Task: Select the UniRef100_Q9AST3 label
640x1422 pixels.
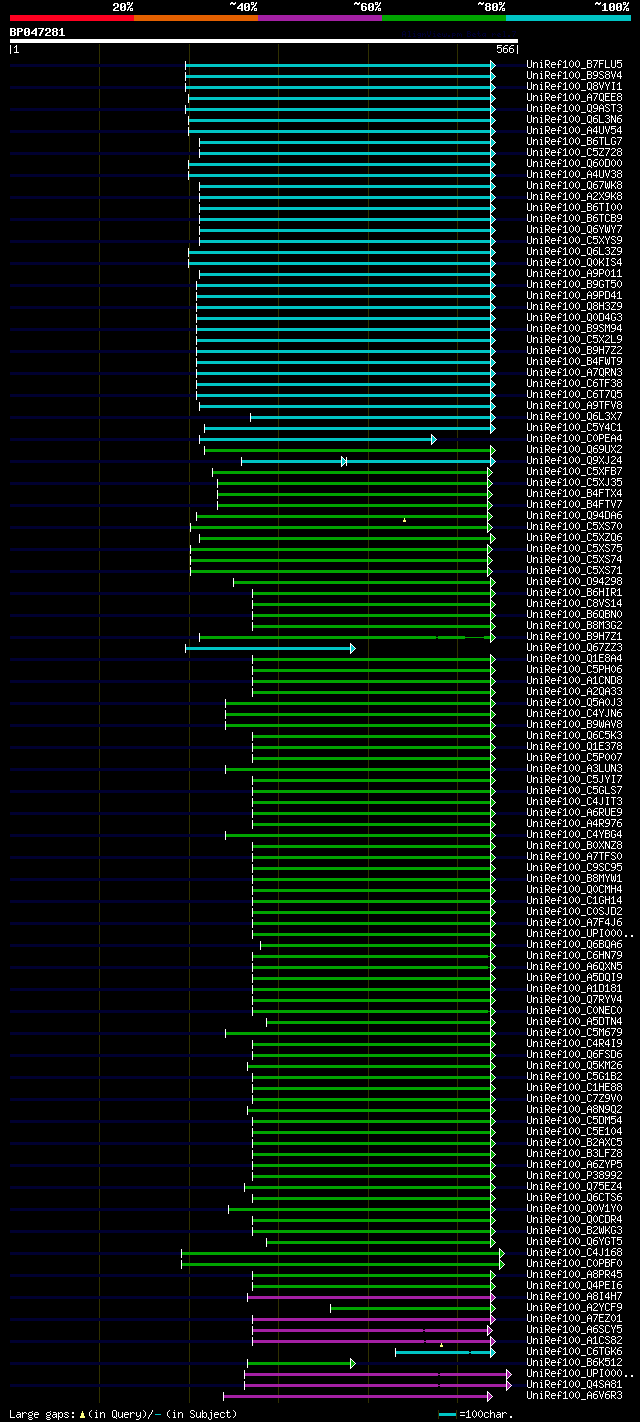Action: [x=574, y=108]
